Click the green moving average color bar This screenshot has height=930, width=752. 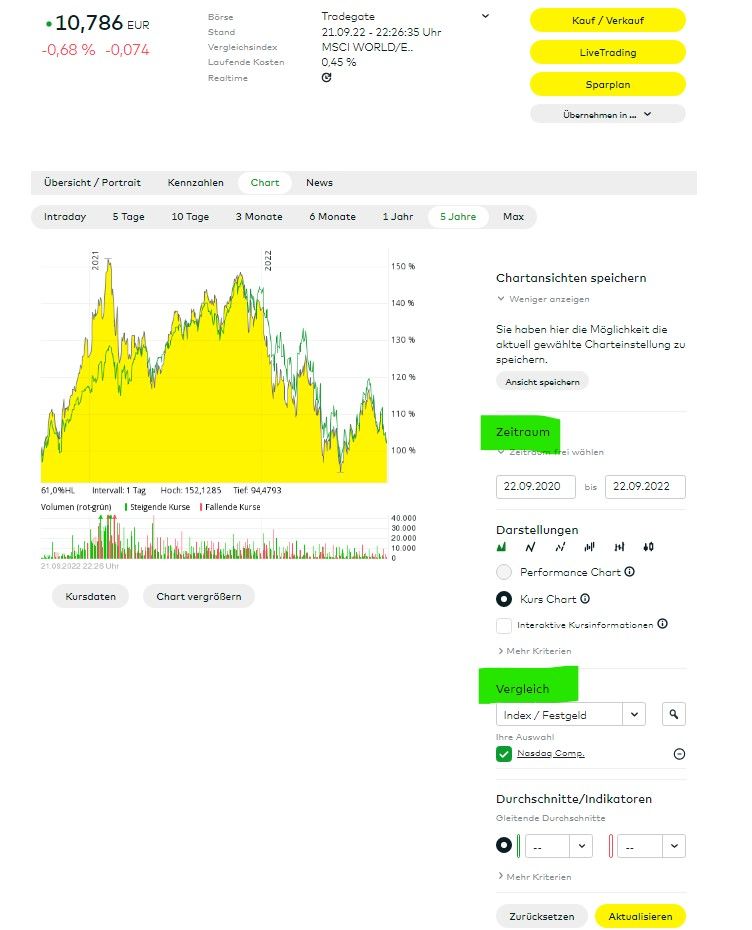(x=518, y=845)
